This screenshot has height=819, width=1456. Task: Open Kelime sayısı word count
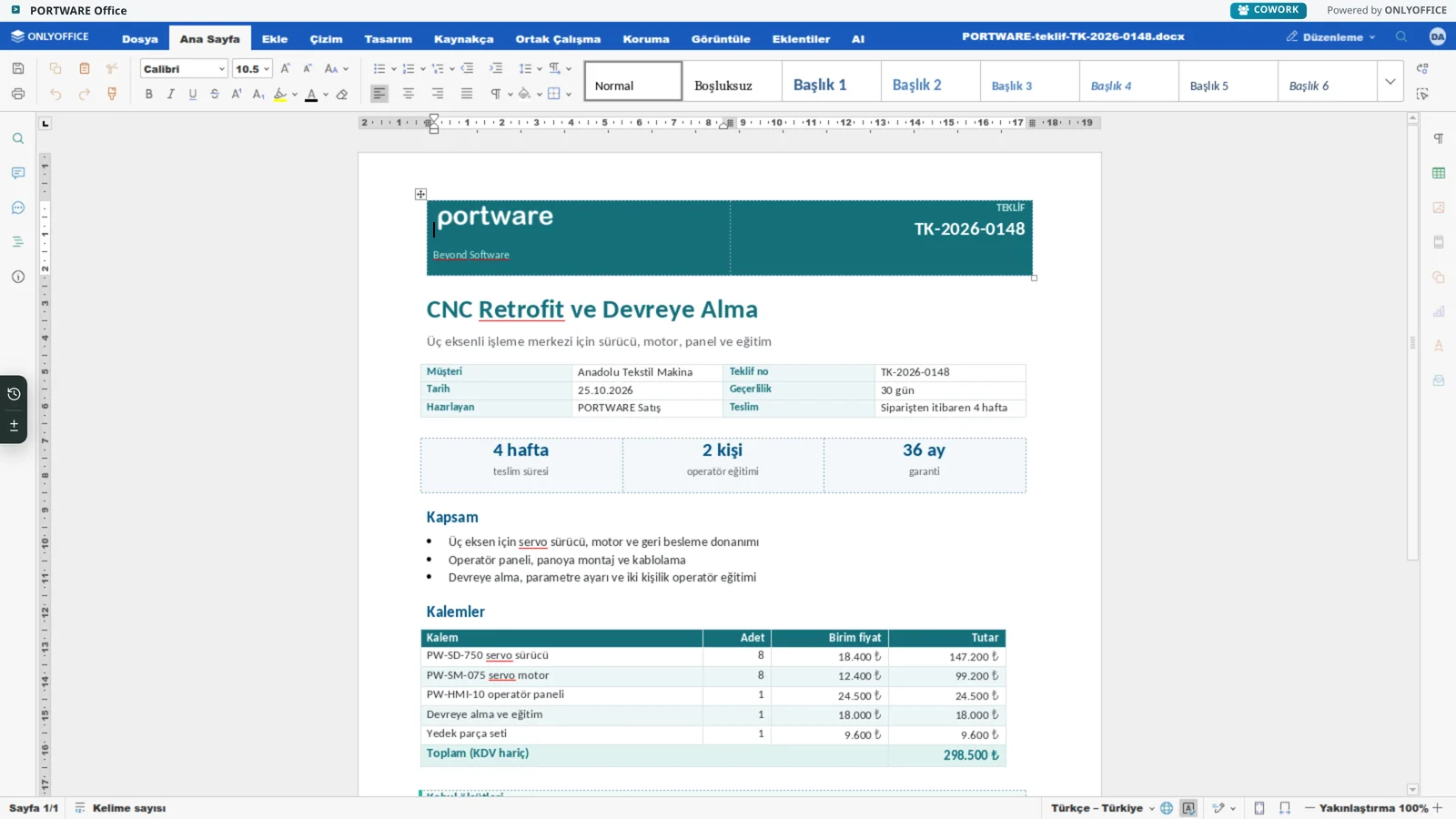coord(120,808)
